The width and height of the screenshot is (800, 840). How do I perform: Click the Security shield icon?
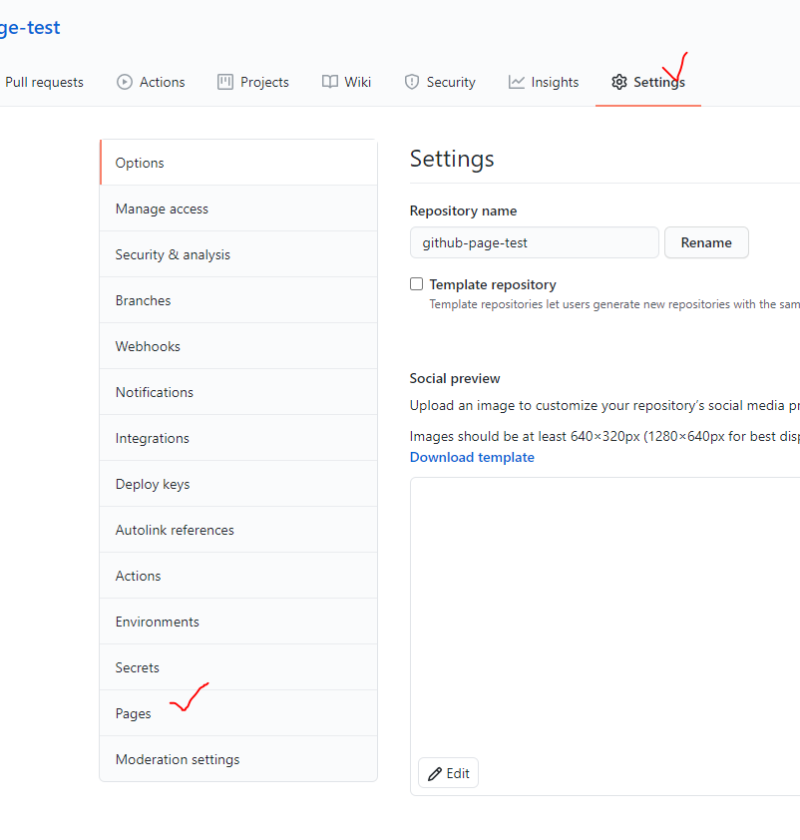click(411, 82)
